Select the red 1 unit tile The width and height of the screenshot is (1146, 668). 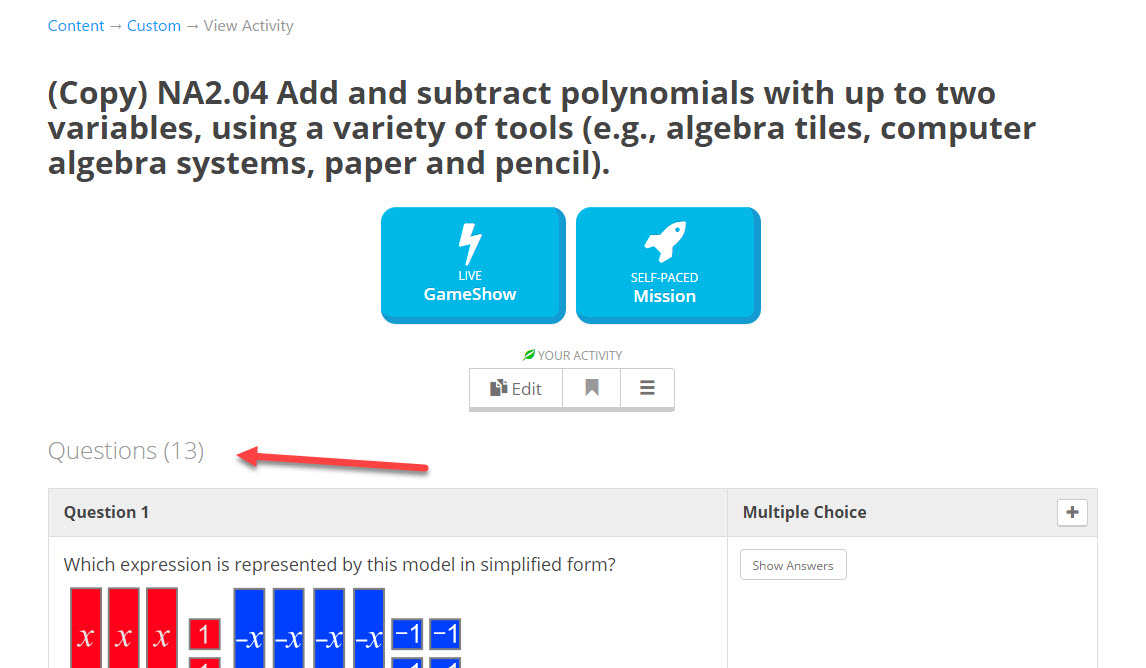coord(205,634)
